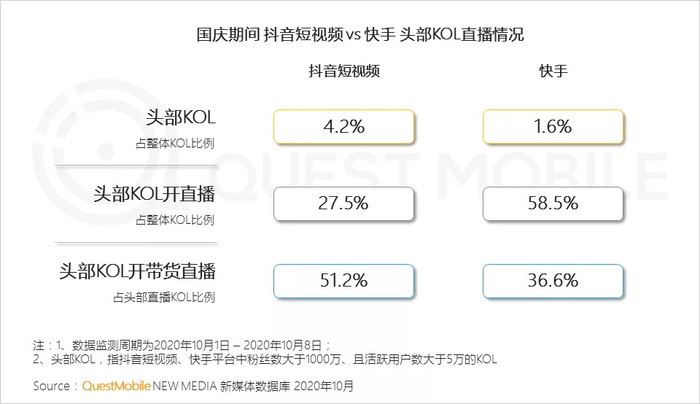Select the 27.5% live streaming box

[344, 204]
